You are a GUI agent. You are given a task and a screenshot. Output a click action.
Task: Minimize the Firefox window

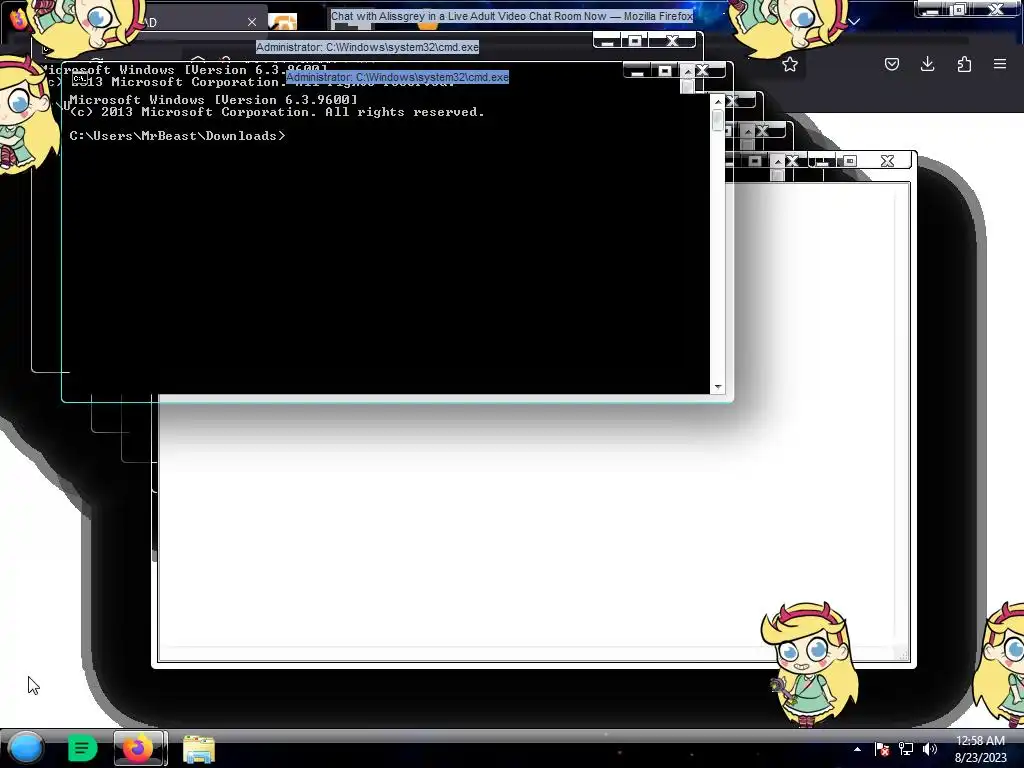(931, 9)
